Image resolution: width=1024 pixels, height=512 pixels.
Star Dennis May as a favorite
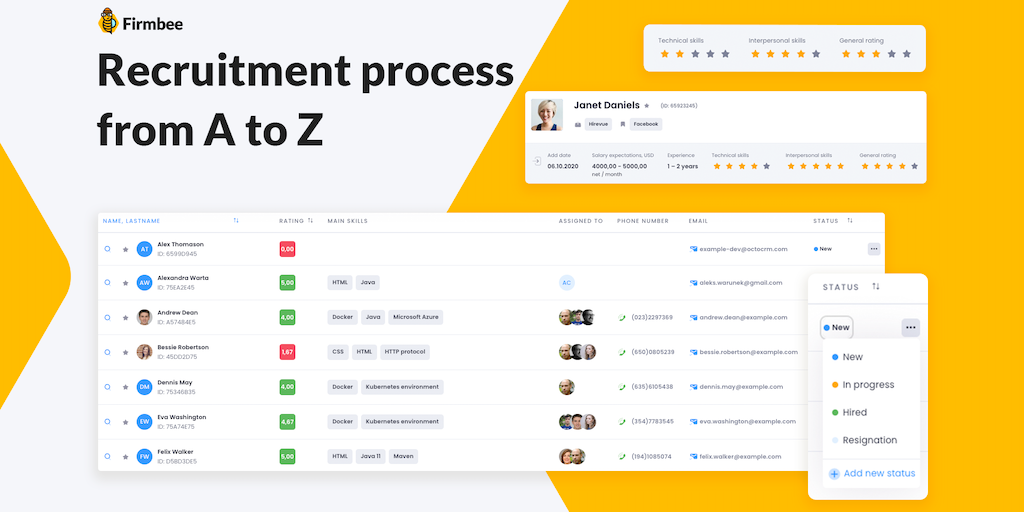pyautogui.click(x=125, y=387)
